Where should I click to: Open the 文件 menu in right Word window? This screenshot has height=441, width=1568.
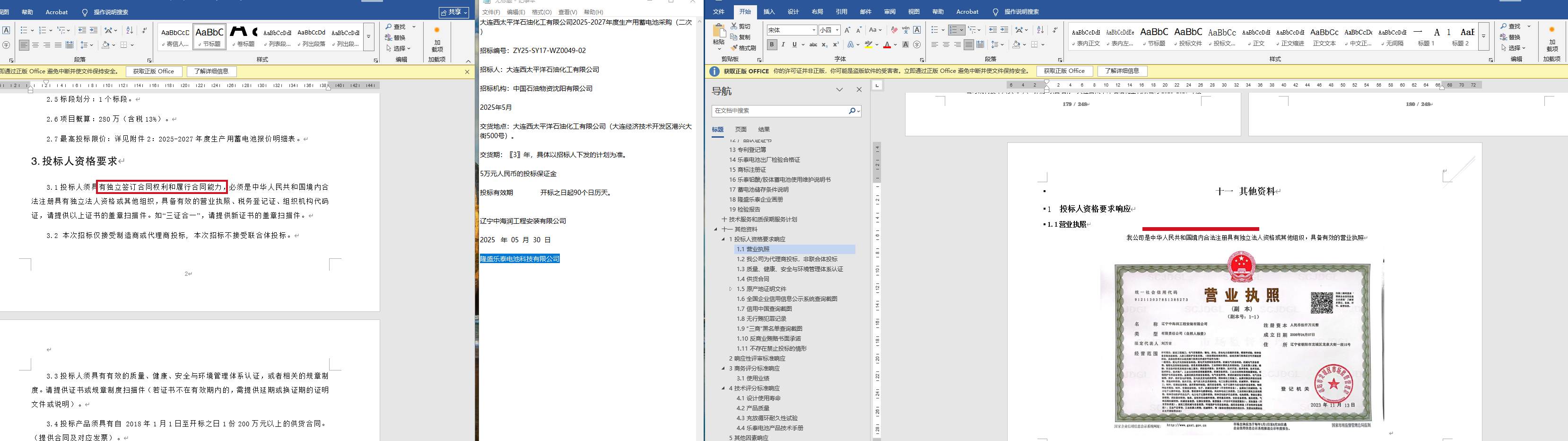718,11
